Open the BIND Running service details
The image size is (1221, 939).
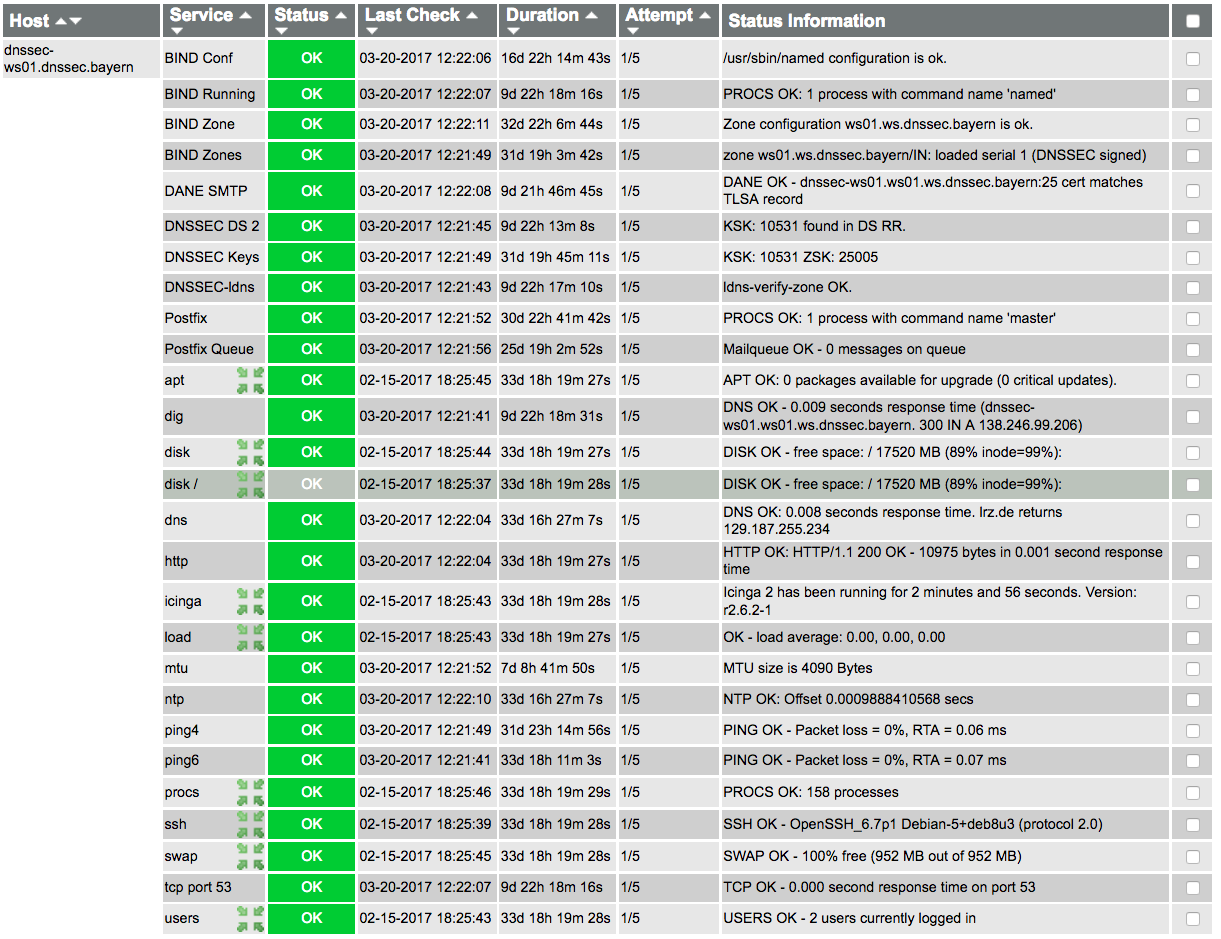[209, 94]
